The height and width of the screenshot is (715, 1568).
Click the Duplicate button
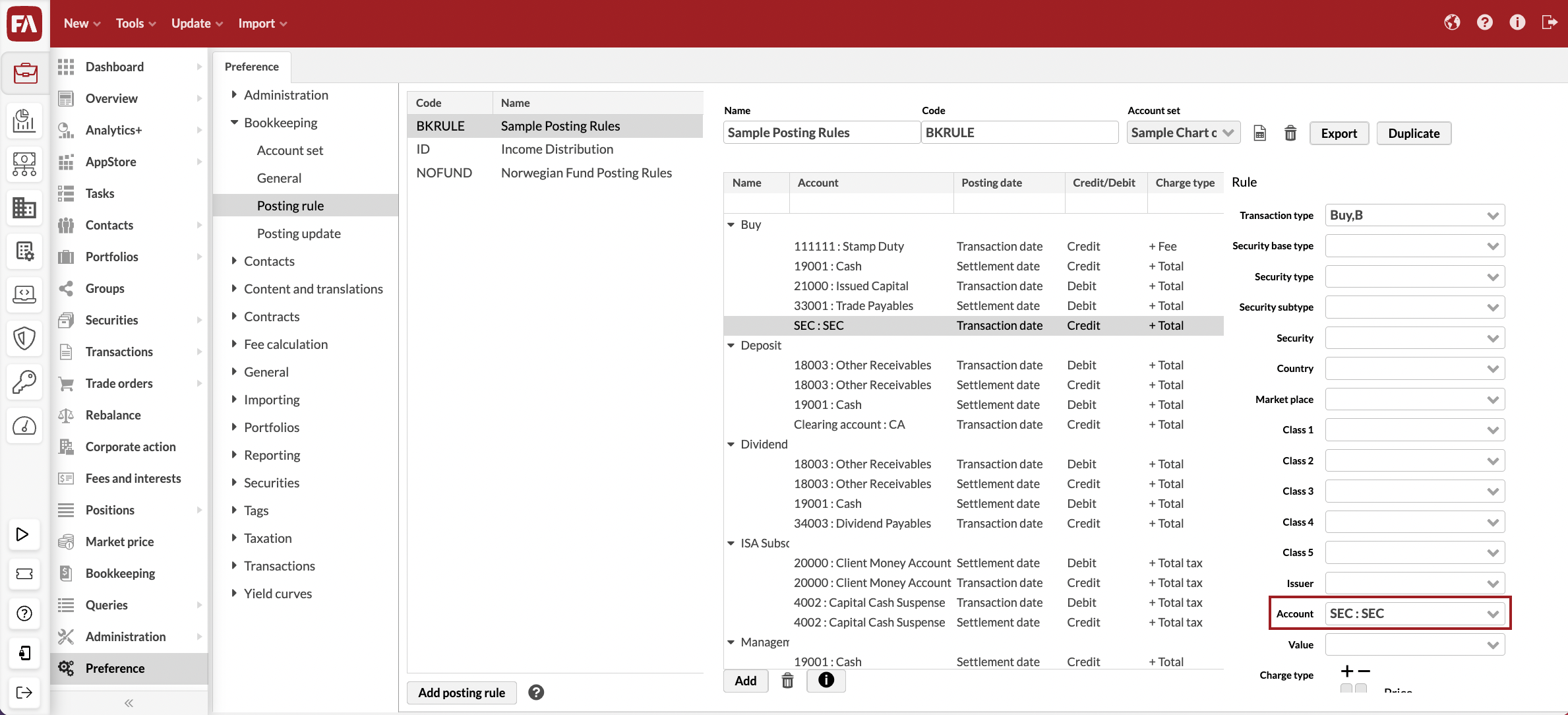coord(1414,133)
